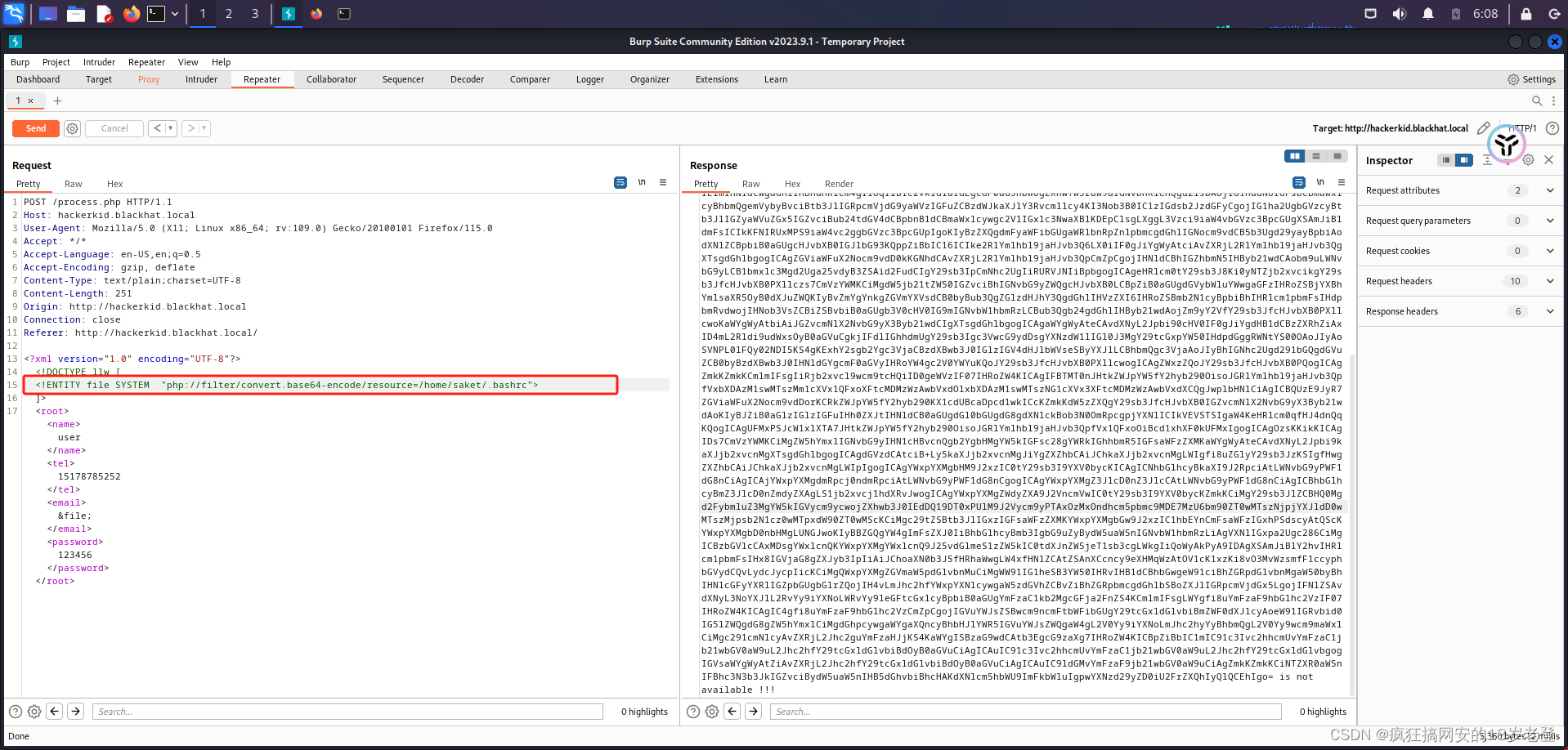Open the Project menu
The width and height of the screenshot is (1568, 750).
pos(56,62)
